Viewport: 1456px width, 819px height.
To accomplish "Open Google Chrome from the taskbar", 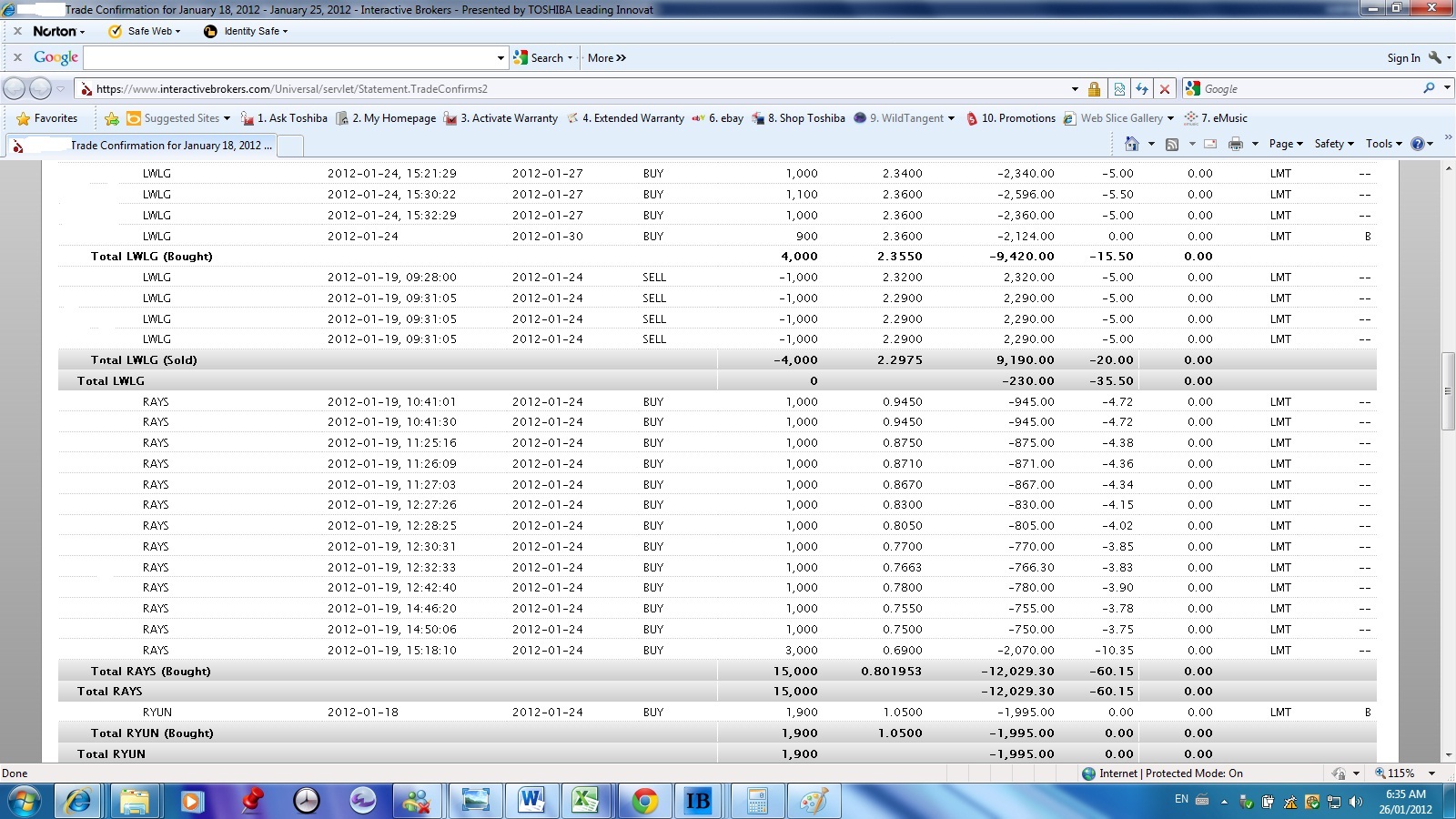I will coord(644,801).
